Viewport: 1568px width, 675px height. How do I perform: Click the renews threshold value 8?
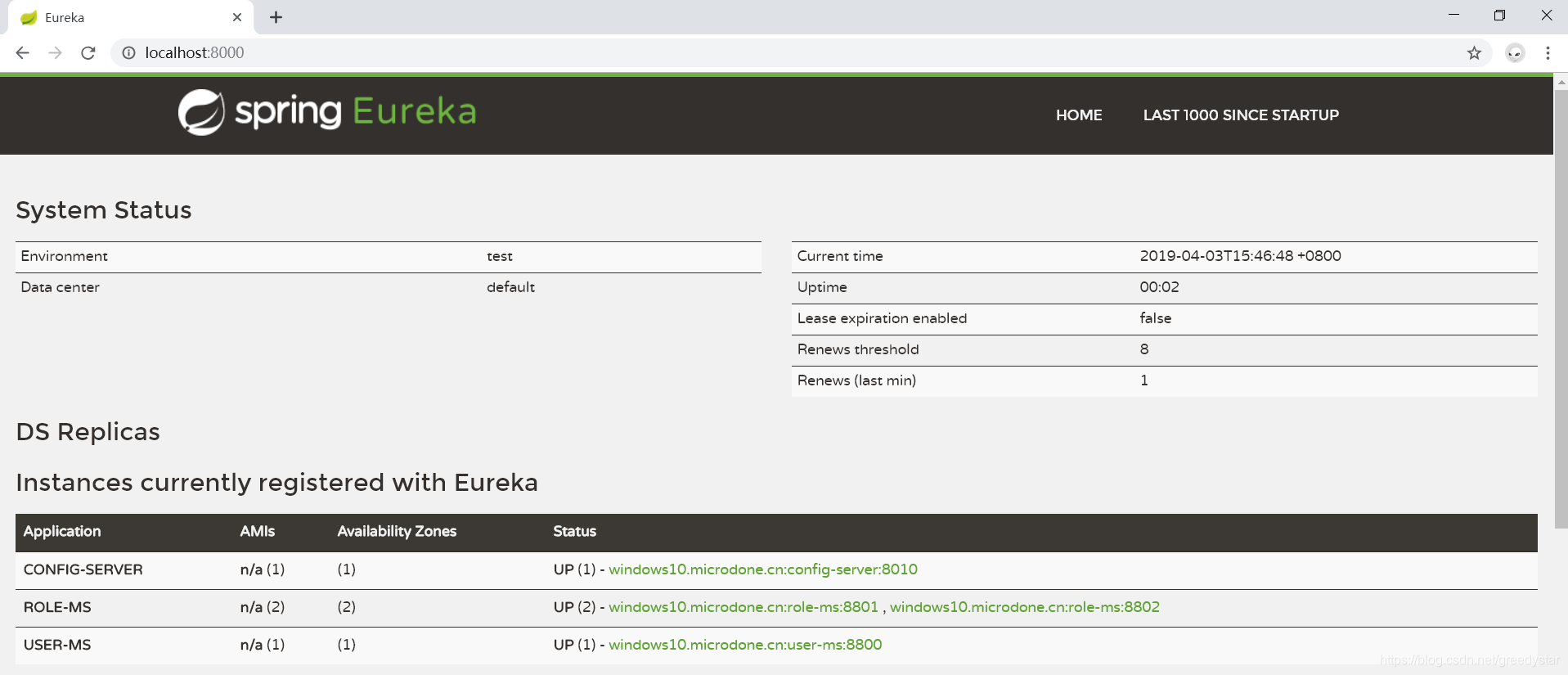point(1144,349)
